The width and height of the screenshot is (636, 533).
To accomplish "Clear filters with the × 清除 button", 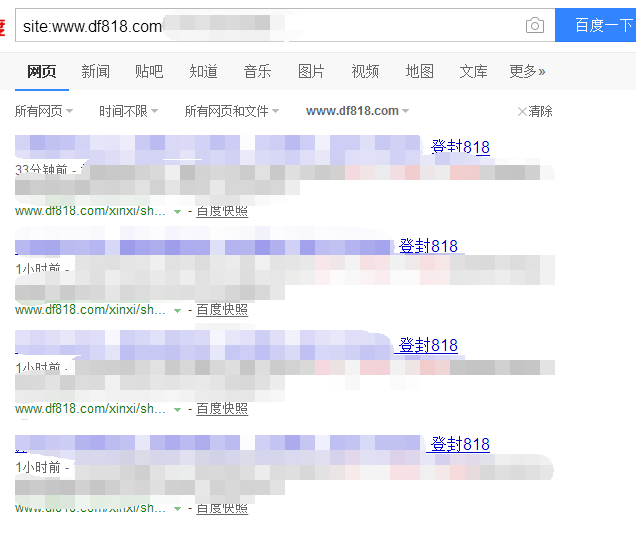I will point(535,111).
